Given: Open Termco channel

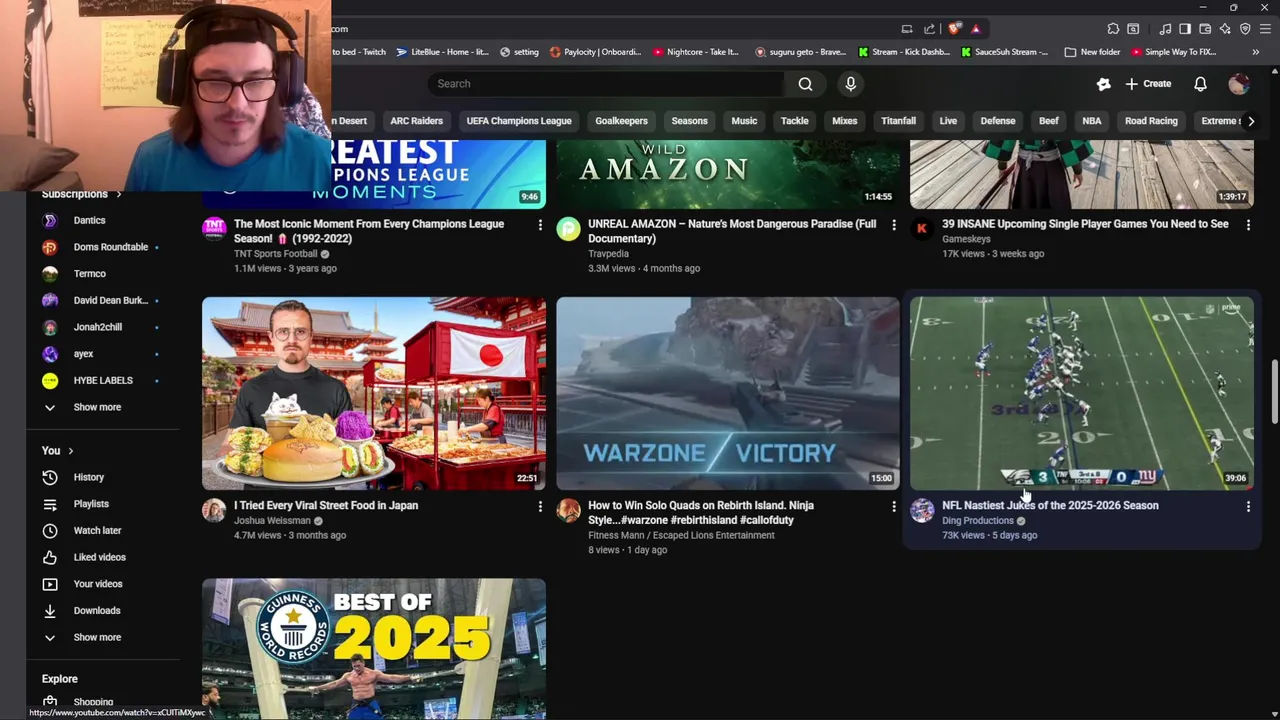Looking at the screenshot, I should (x=89, y=273).
